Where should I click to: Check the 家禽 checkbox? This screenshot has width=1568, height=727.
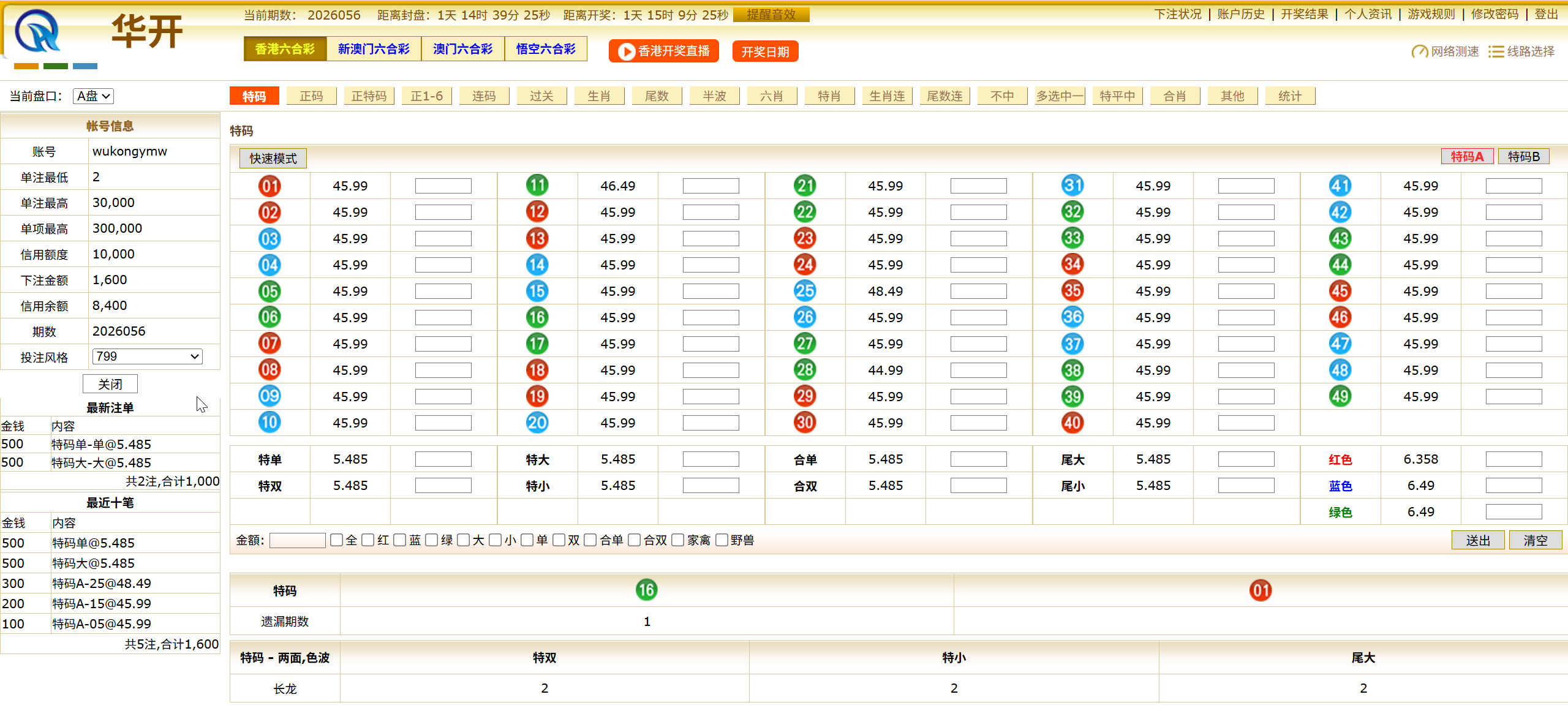677,540
